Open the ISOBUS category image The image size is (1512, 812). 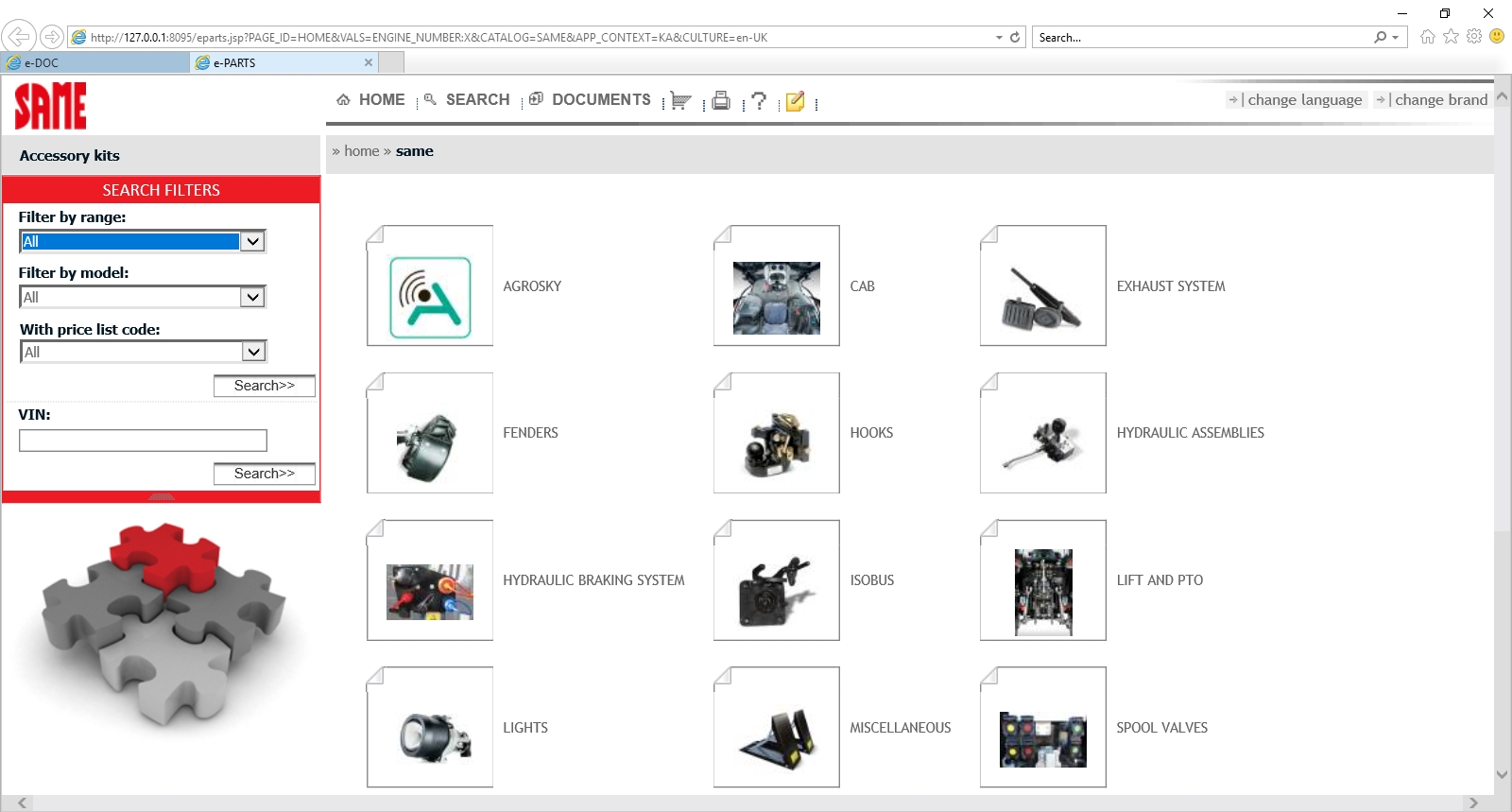(777, 580)
